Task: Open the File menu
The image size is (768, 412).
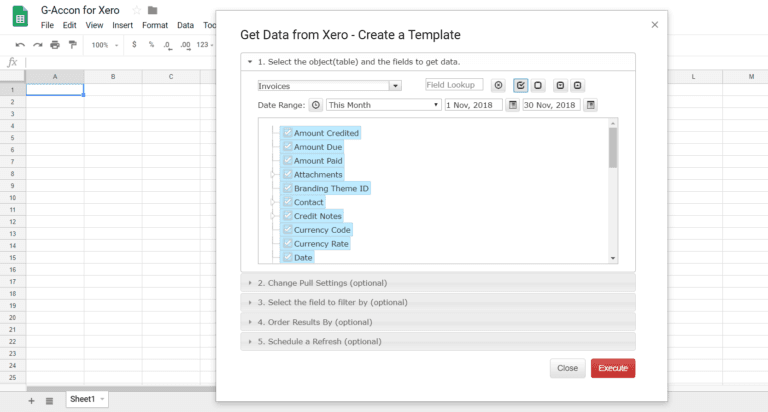Action: 47,25
